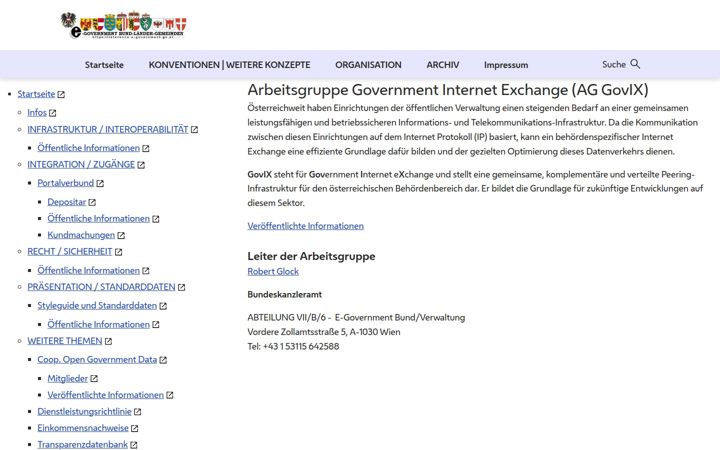Open the Depositar link
This screenshot has height=450, width=720.
tap(67, 202)
